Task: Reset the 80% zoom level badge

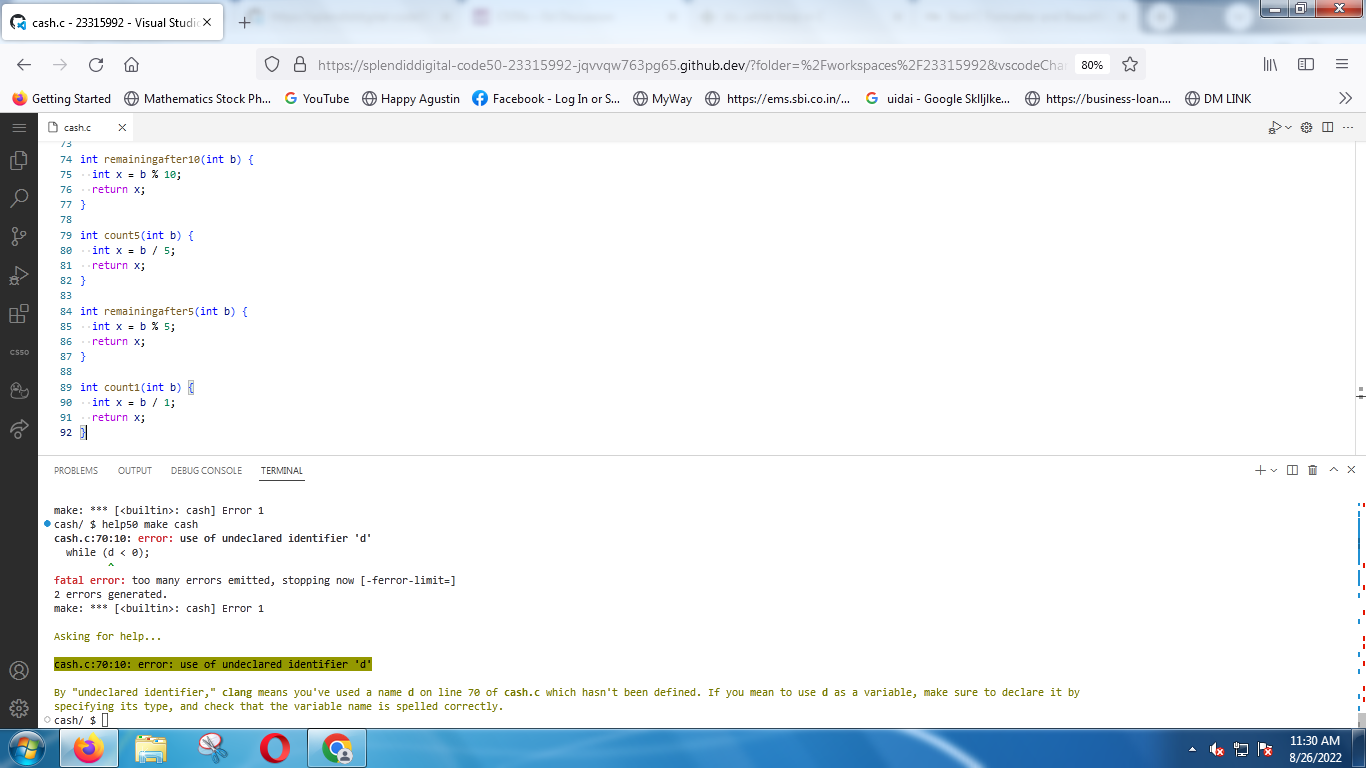Action: 1092,64
